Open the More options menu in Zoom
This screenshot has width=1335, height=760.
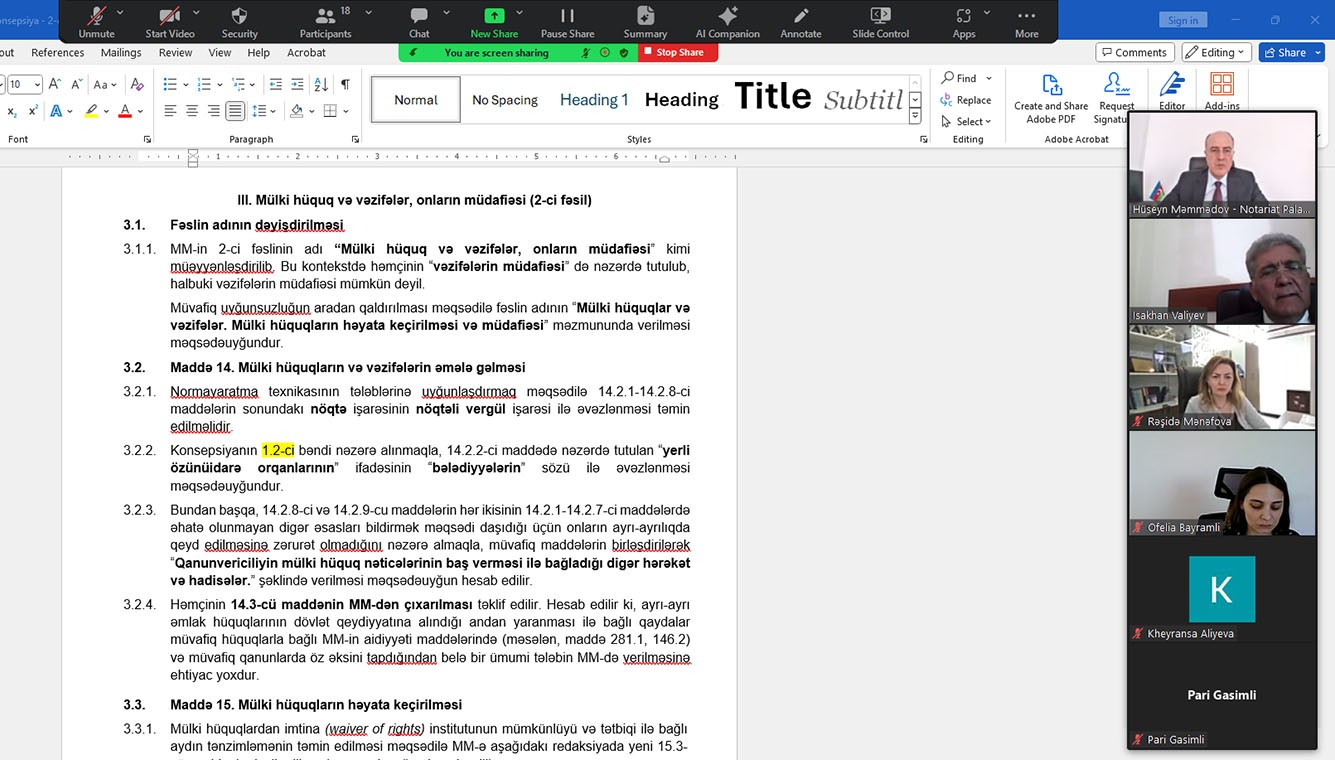coord(1026,21)
